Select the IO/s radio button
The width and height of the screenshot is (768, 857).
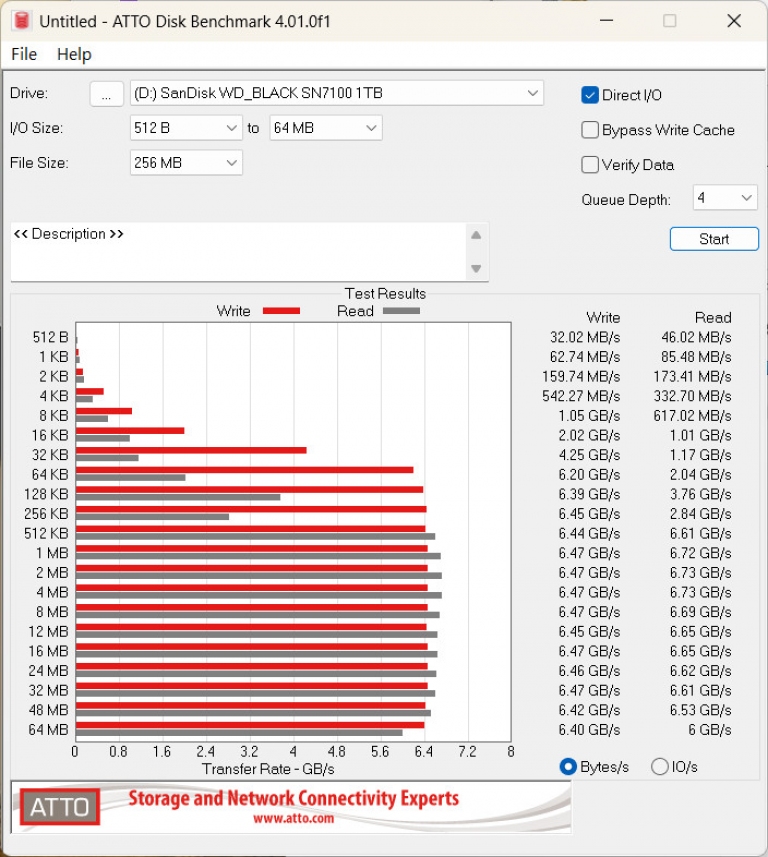pyautogui.click(x=660, y=767)
